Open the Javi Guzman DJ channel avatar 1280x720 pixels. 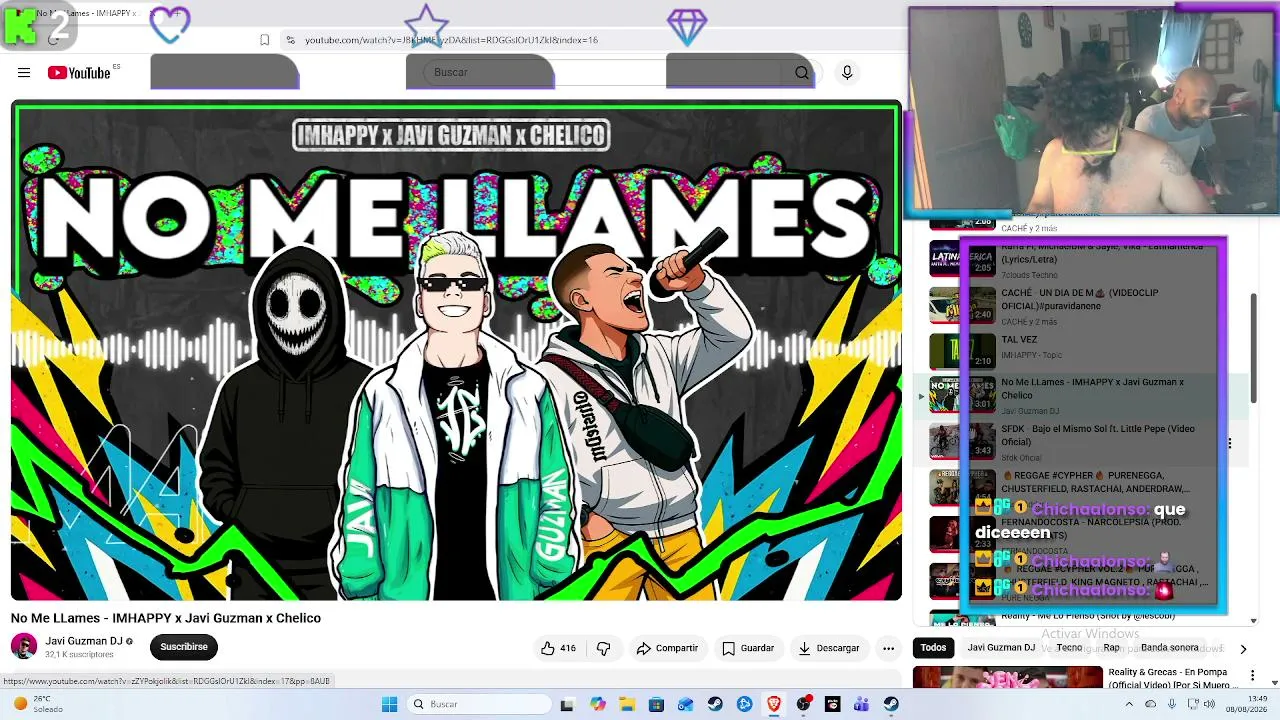24,646
